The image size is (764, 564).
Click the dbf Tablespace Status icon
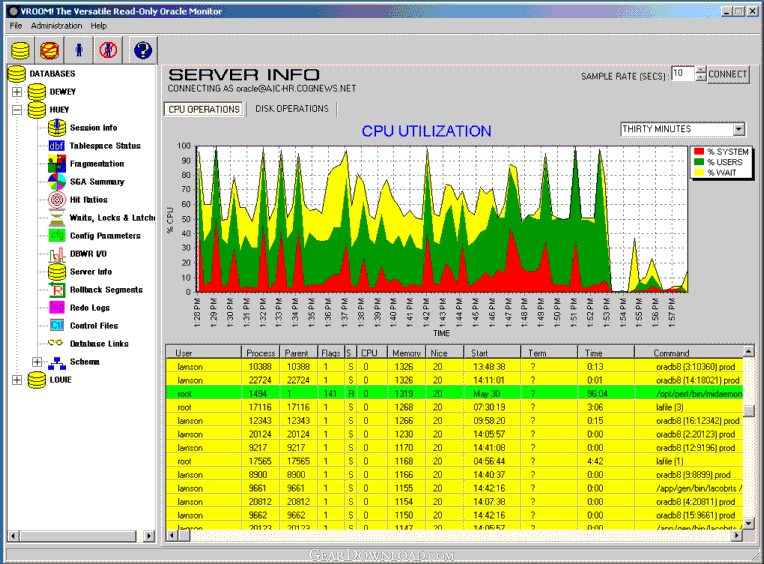pos(57,146)
